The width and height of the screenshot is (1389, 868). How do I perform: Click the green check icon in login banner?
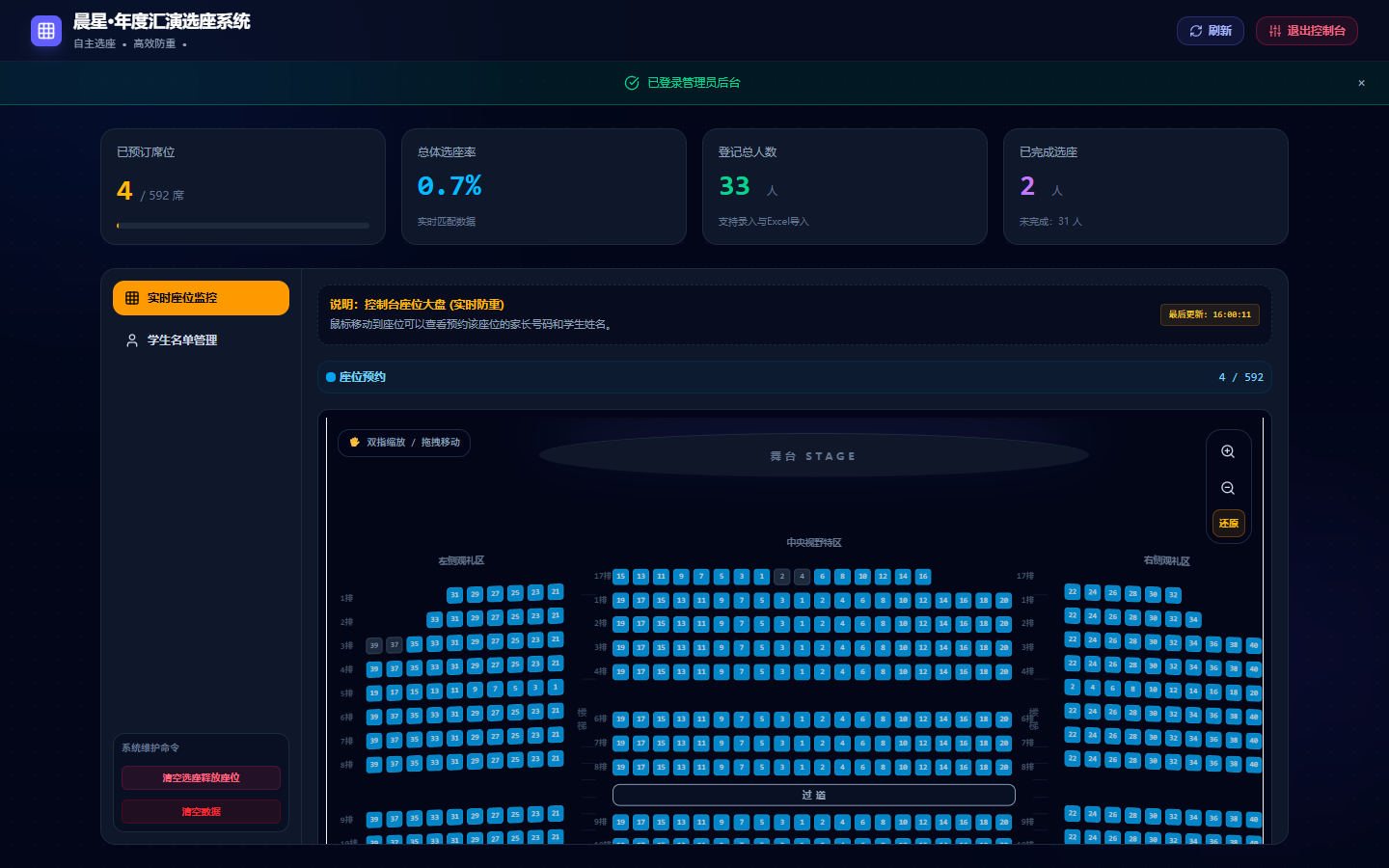(x=632, y=83)
